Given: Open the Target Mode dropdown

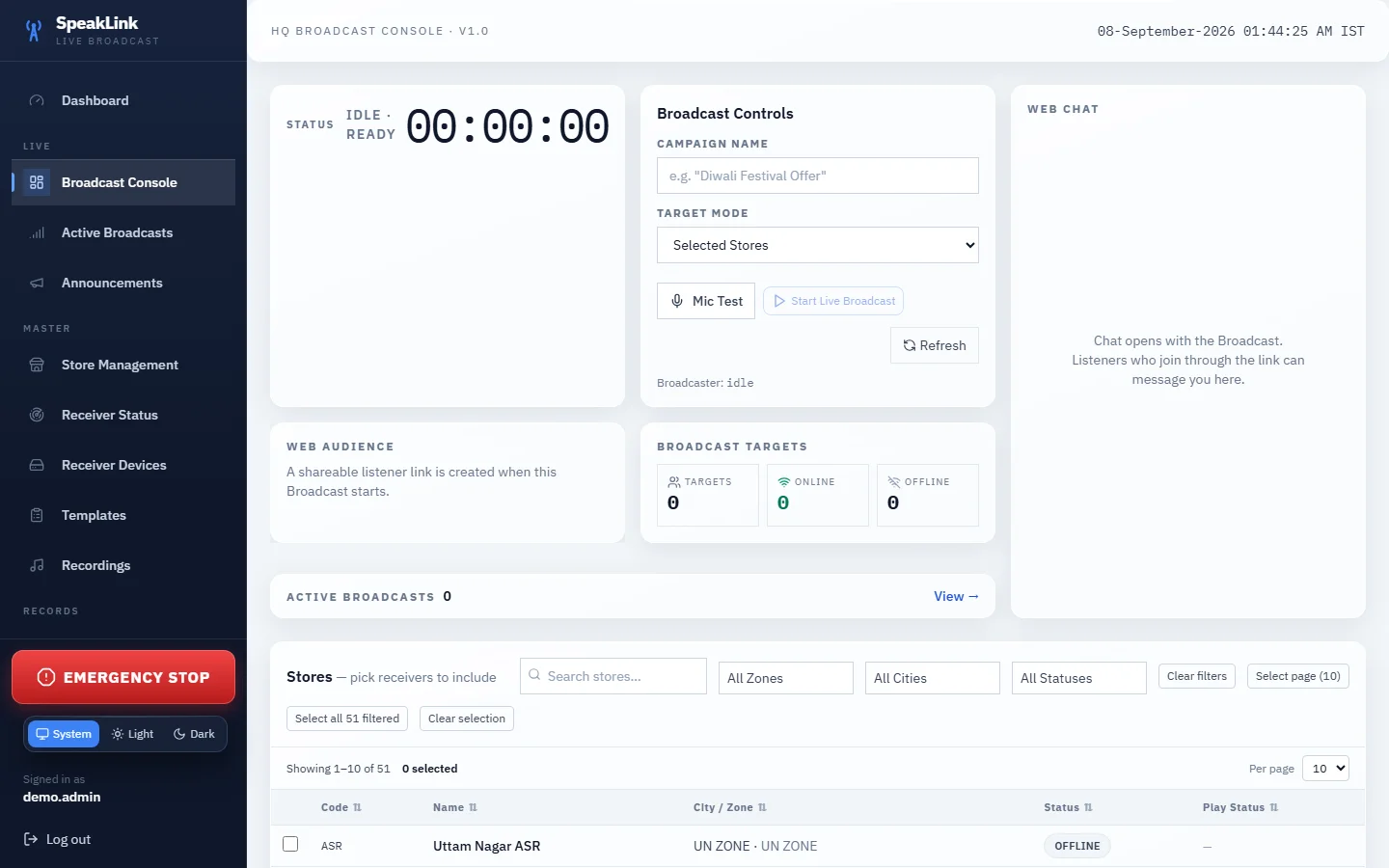Looking at the screenshot, I should (x=818, y=245).
